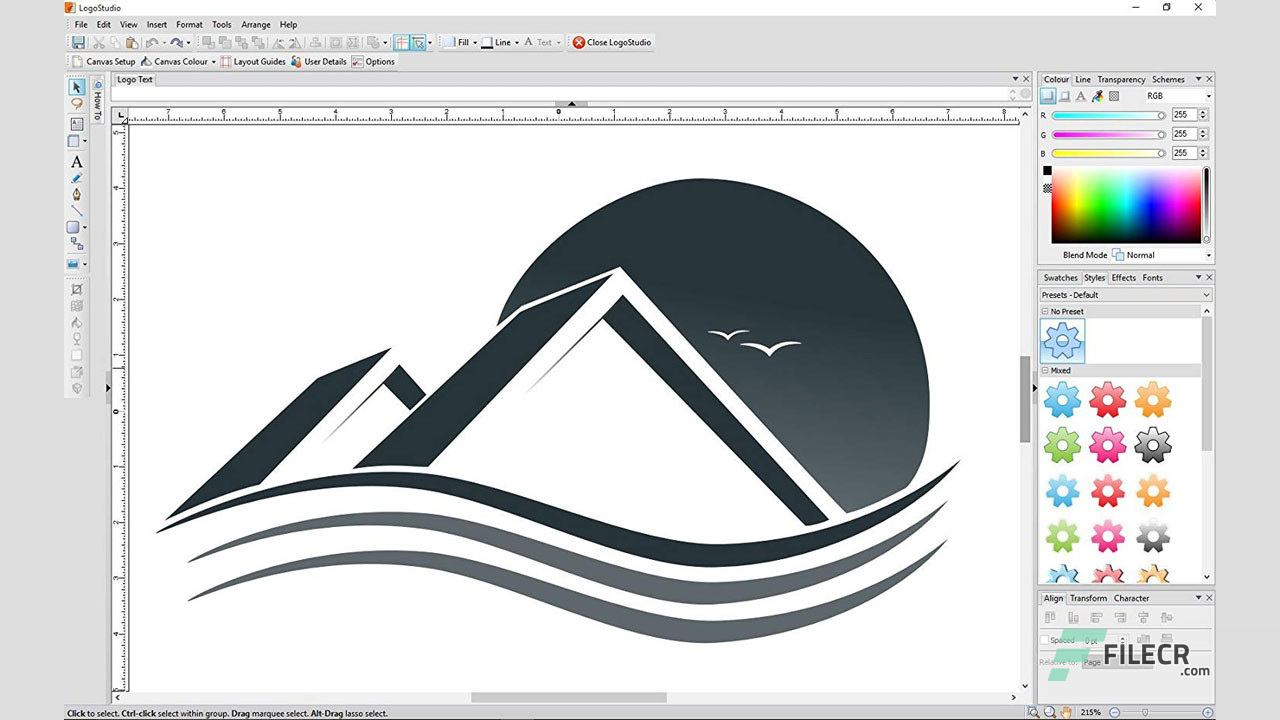Switch to the Fonts tab

(1152, 278)
